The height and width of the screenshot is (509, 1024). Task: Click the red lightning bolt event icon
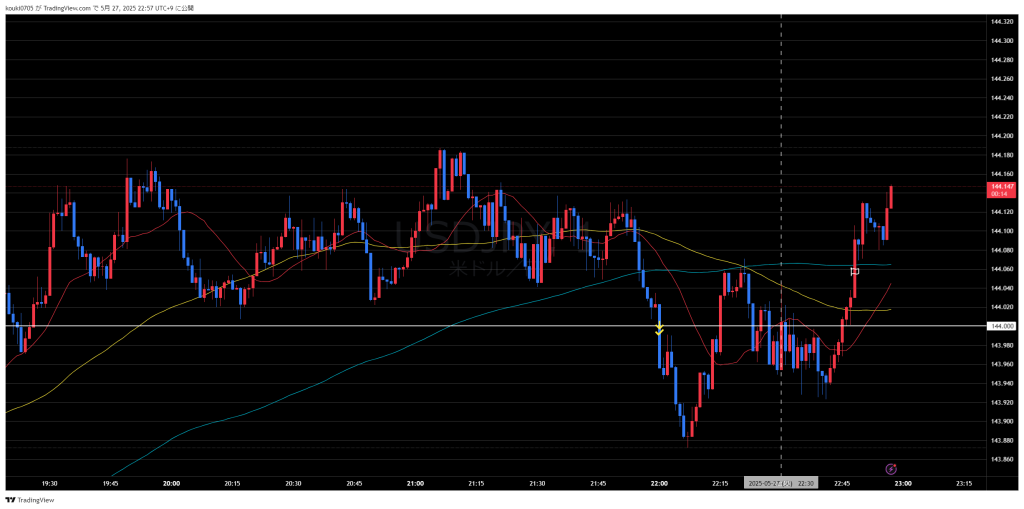(891, 468)
